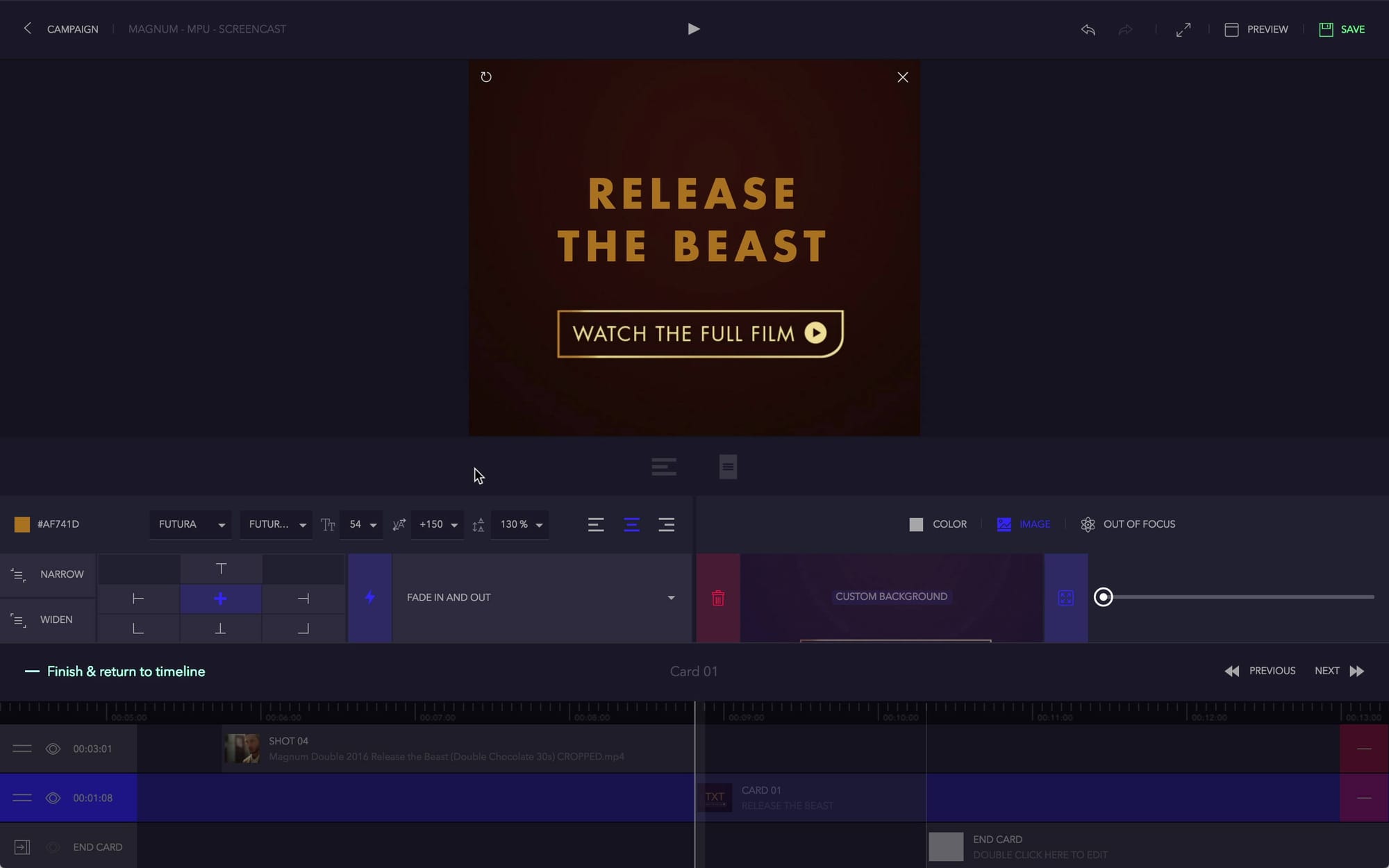Set text position to top center
The height and width of the screenshot is (868, 1389).
tap(221, 569)
